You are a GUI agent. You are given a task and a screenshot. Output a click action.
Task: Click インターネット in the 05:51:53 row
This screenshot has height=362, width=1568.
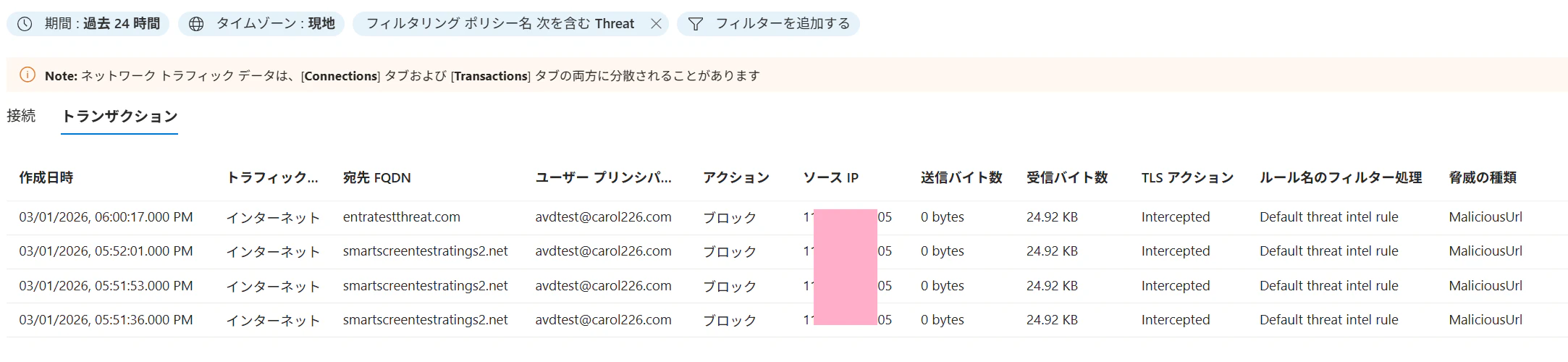coord(273,286)
